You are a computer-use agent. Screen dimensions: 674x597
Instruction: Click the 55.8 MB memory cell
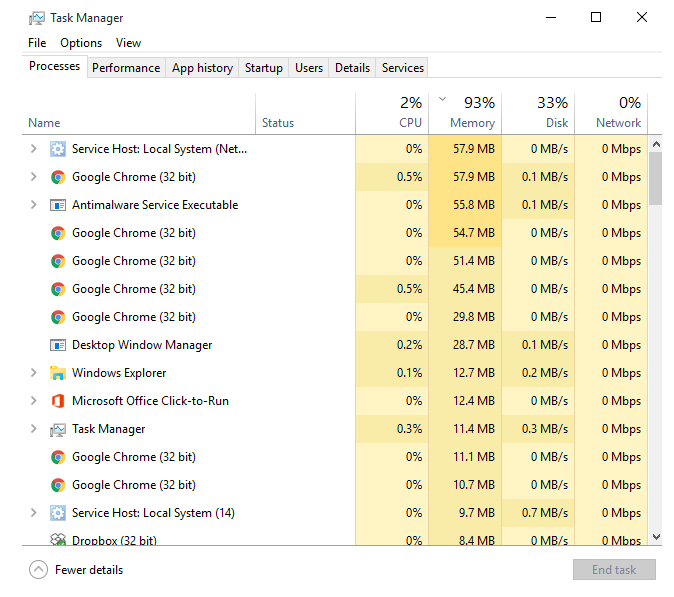tap(465, 205)
